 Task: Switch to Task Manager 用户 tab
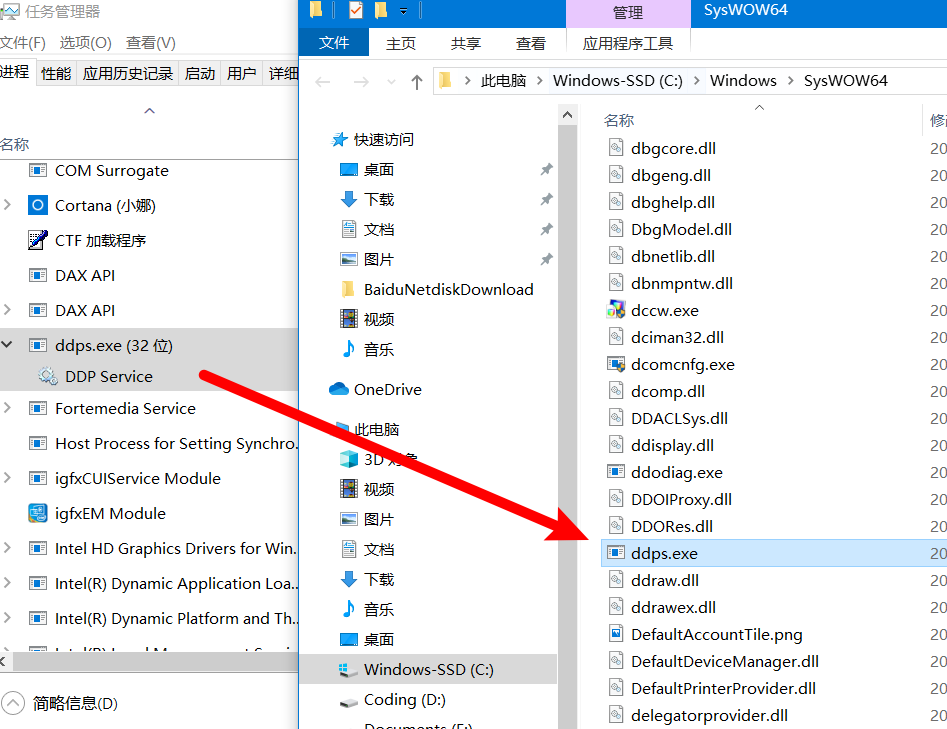click(x=242, y=74)
